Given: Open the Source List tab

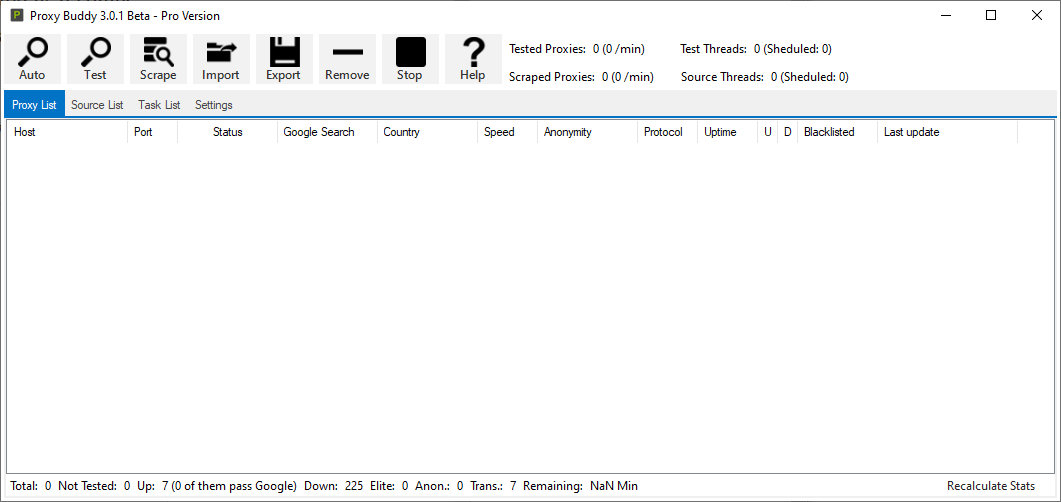Looking at the screenshot, I should [x=97, y=105].
